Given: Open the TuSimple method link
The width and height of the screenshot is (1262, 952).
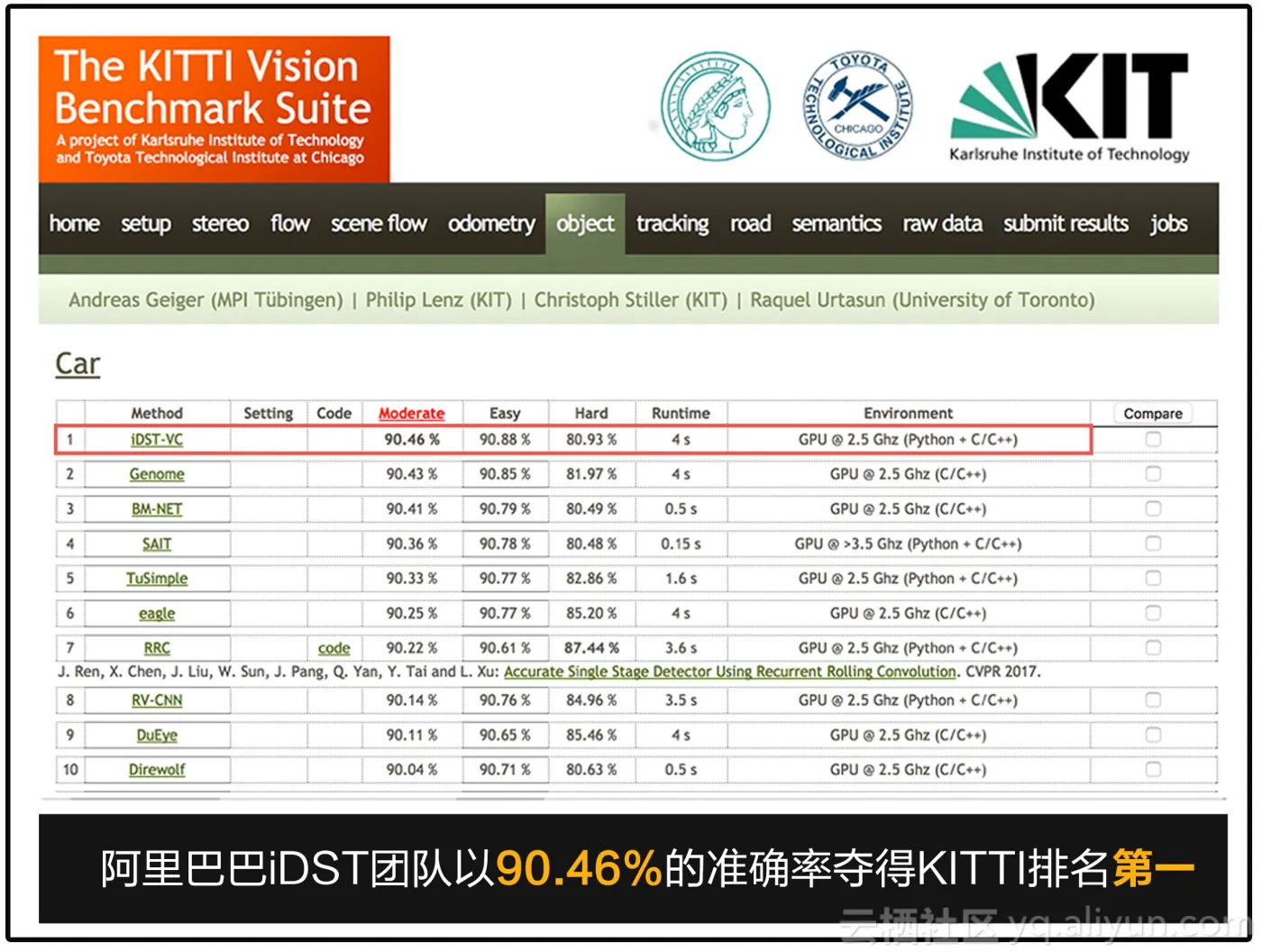Looking at the screenshot, I should tap(157, 578).
